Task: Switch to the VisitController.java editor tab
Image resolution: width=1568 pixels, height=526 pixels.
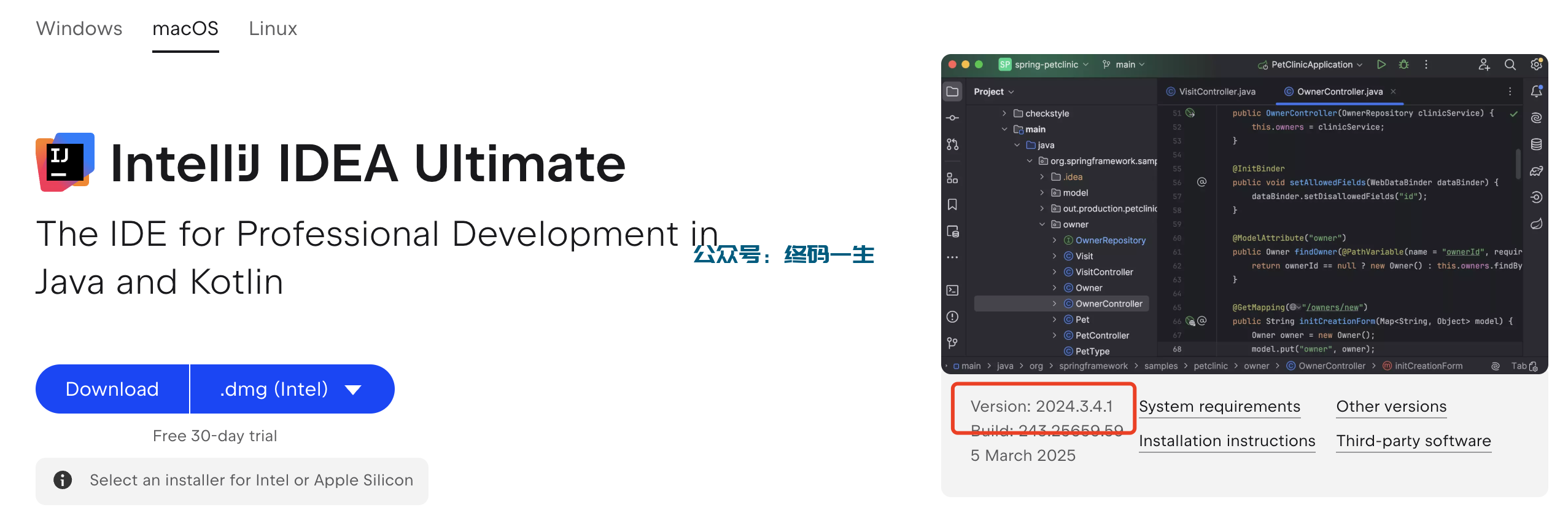Action: point(1211,92)
